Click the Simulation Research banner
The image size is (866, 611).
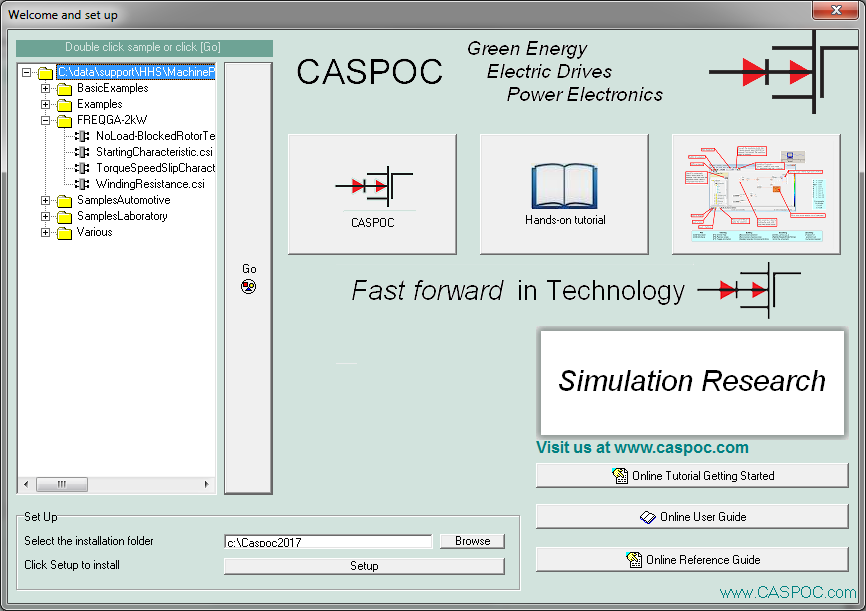click(x=692, y=382)
